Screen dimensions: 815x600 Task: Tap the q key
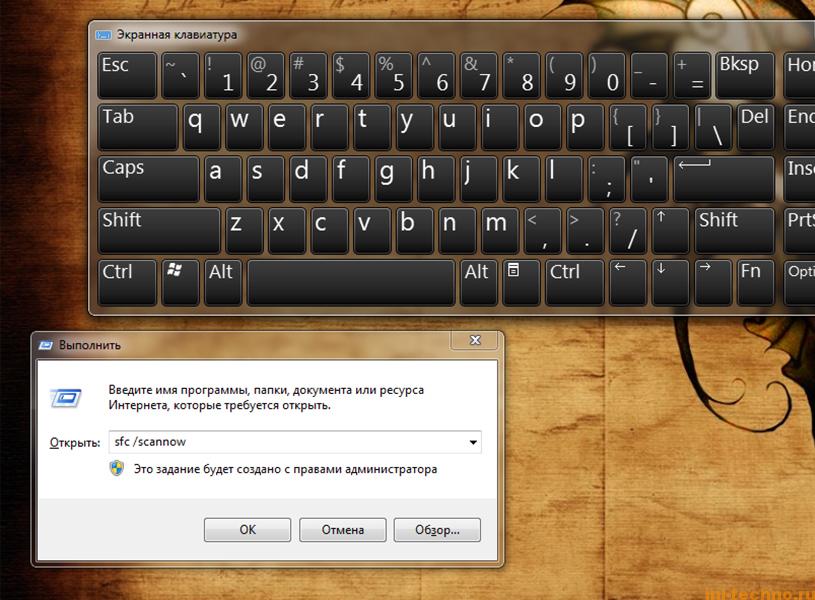tap(202, 127)
